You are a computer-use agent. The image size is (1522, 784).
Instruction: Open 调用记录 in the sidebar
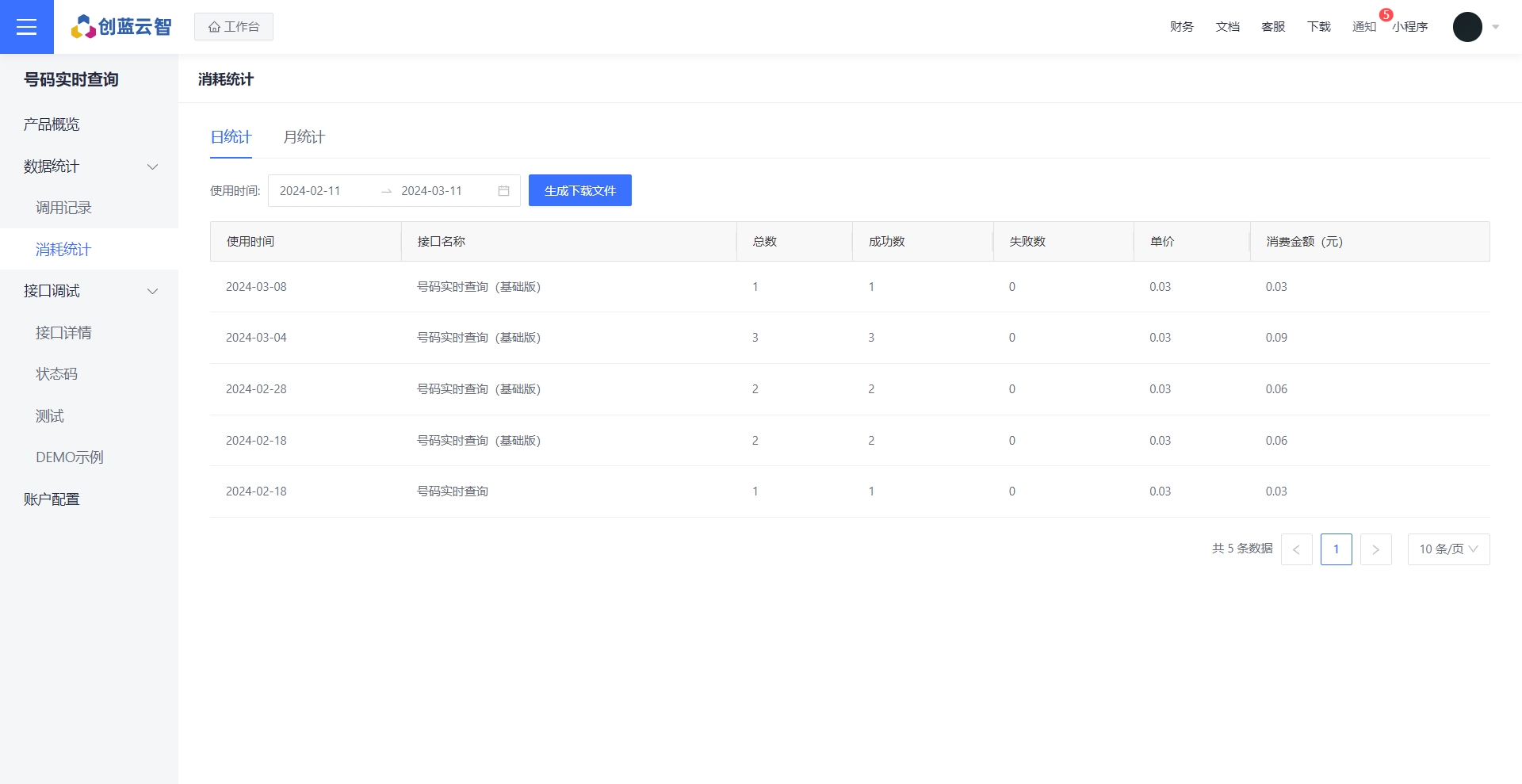pos(63,208)
